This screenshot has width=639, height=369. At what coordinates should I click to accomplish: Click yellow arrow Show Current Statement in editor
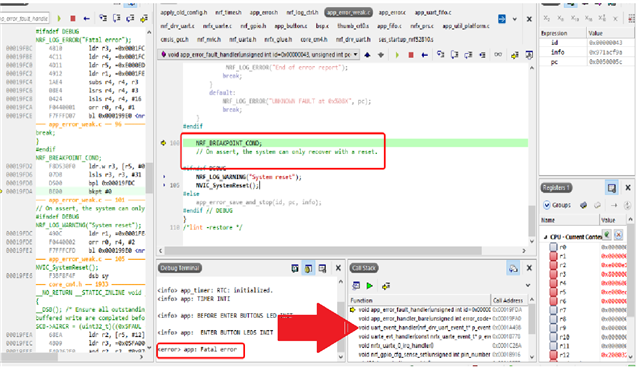coord(515,55)
